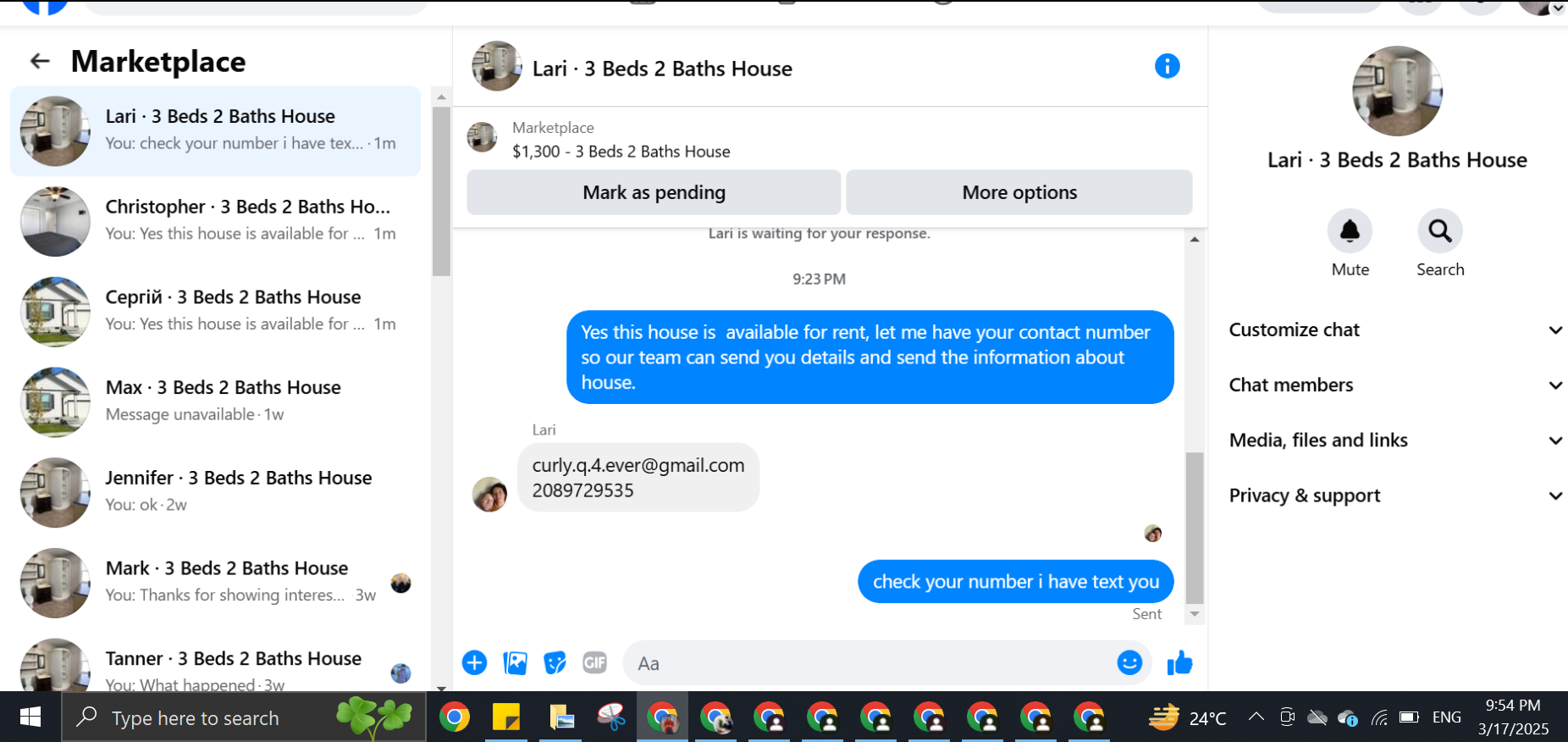This screenshot has width=1568, height=742.
Task: Click up arrow of conversation list scrollbar
Action: [441, 97]
